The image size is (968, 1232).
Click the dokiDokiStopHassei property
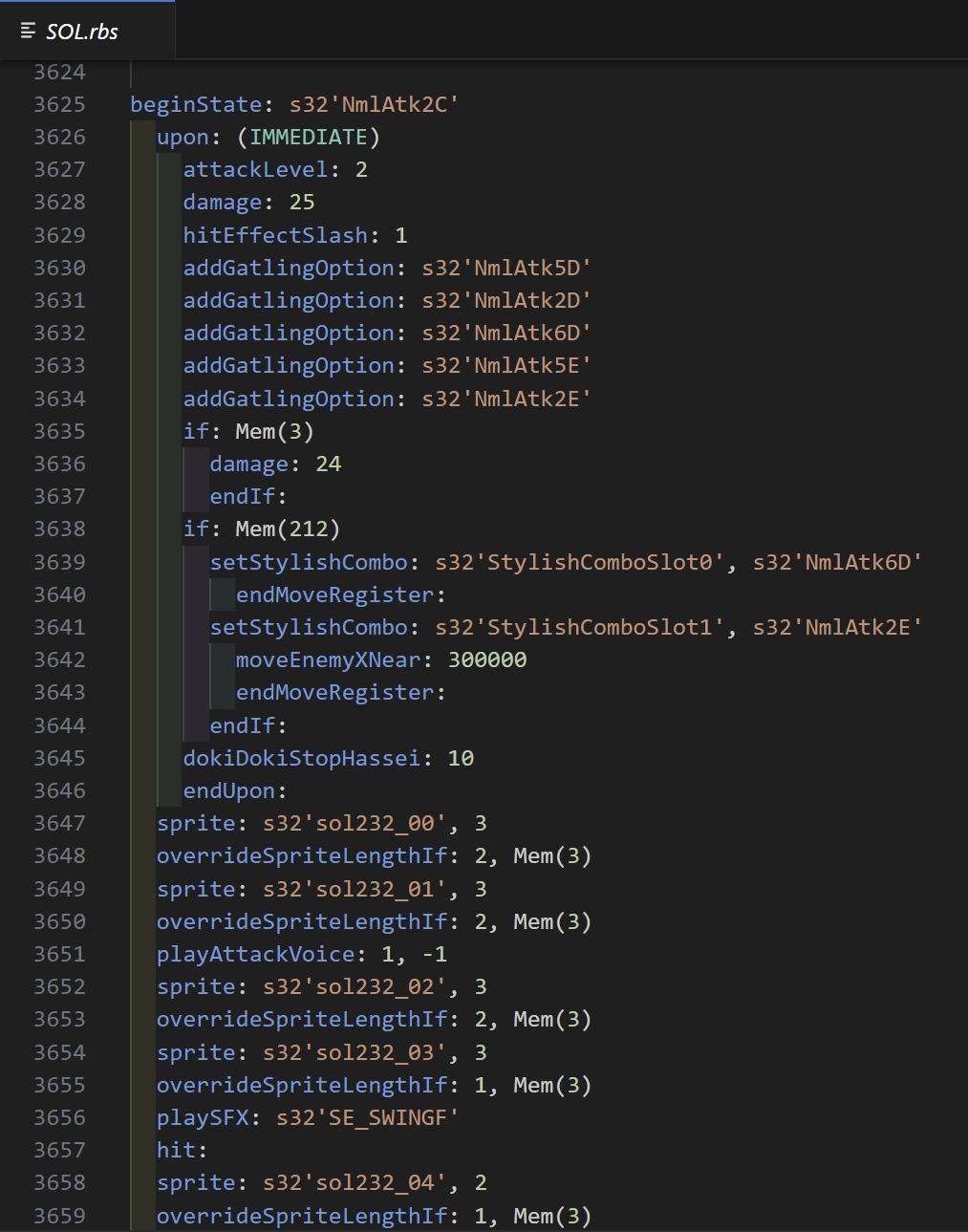tap(301, 758)
